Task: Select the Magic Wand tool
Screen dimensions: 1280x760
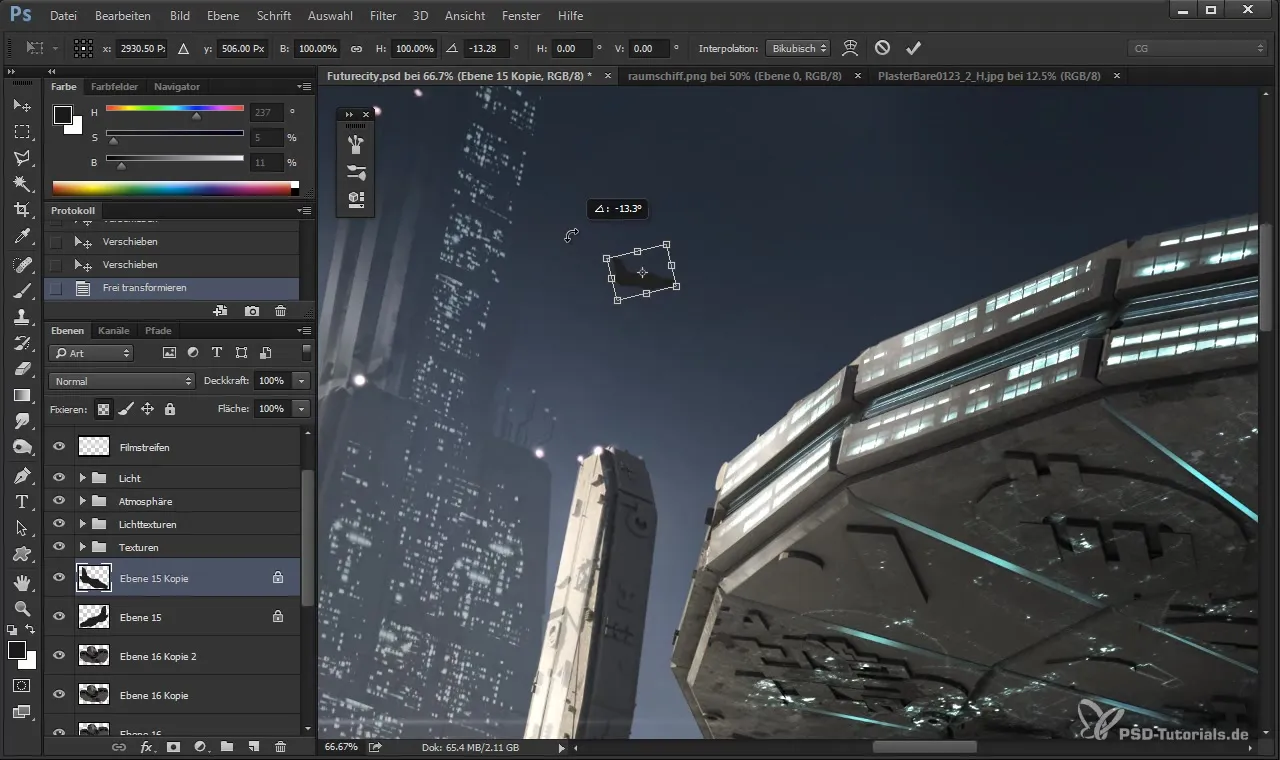Action: 22,184
